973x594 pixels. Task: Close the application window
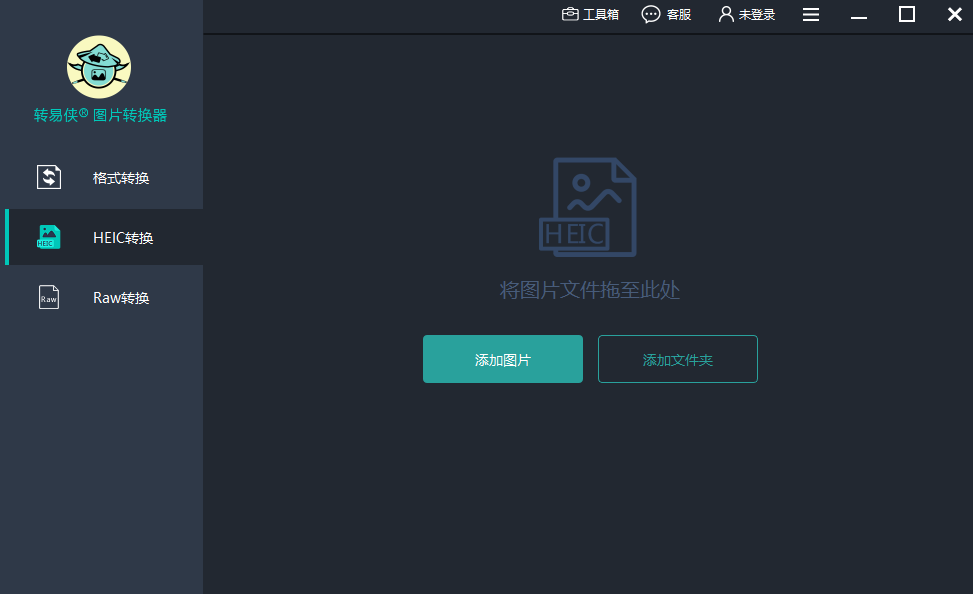[x=954, y=14]
